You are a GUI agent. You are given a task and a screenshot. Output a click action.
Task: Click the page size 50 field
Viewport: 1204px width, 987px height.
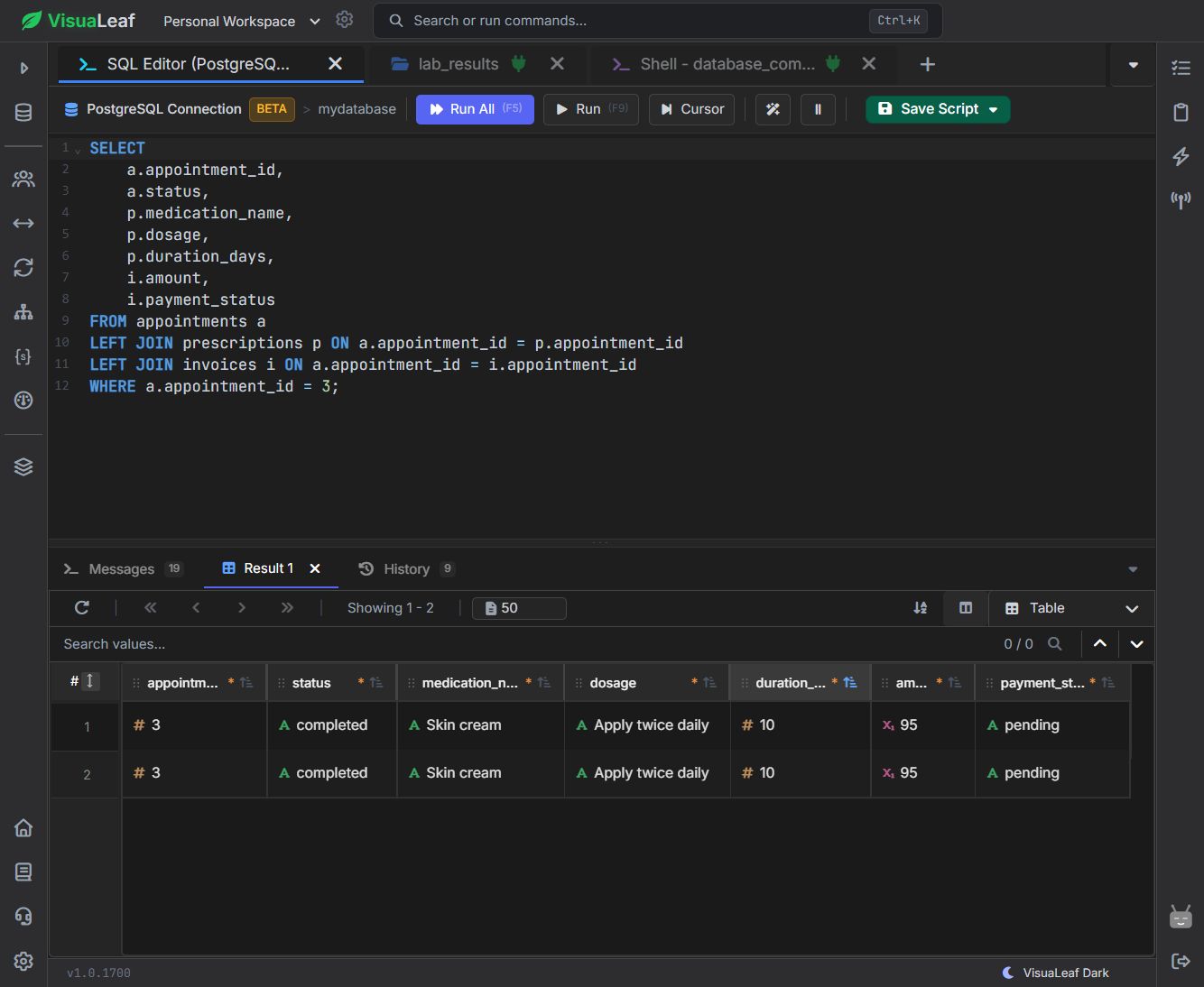tap(519, 608)
